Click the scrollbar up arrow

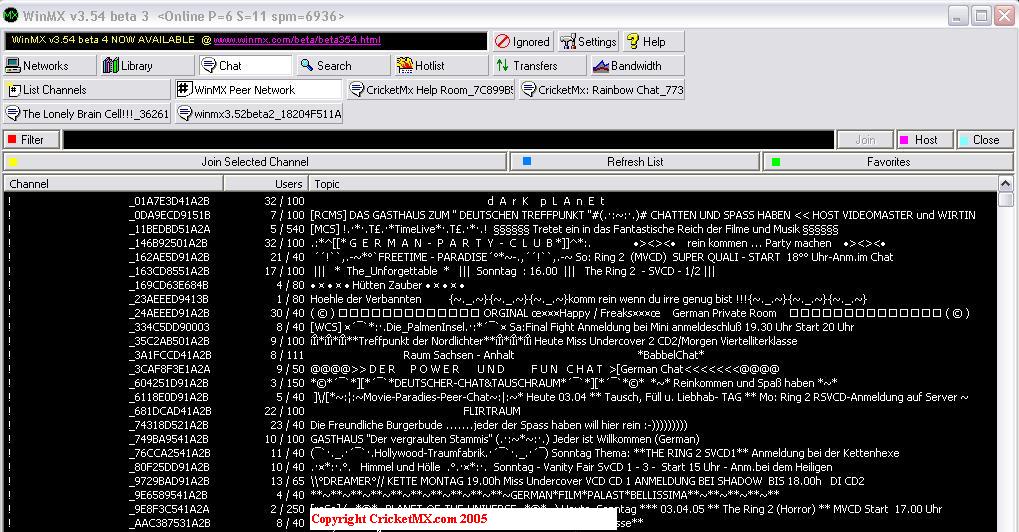point(1005,184)
